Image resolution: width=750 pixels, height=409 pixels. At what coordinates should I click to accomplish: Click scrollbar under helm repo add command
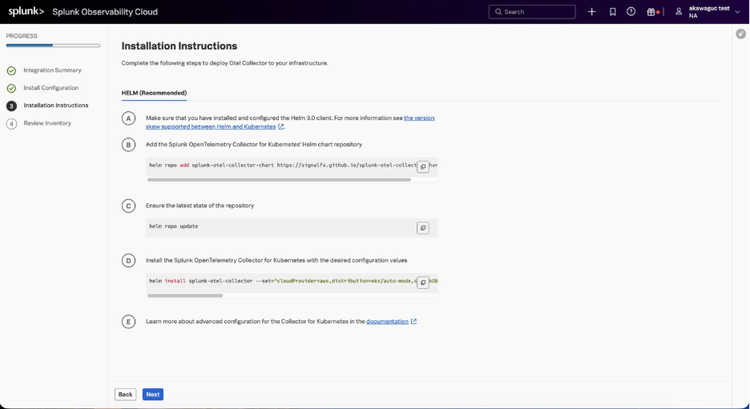click(279, 180)
